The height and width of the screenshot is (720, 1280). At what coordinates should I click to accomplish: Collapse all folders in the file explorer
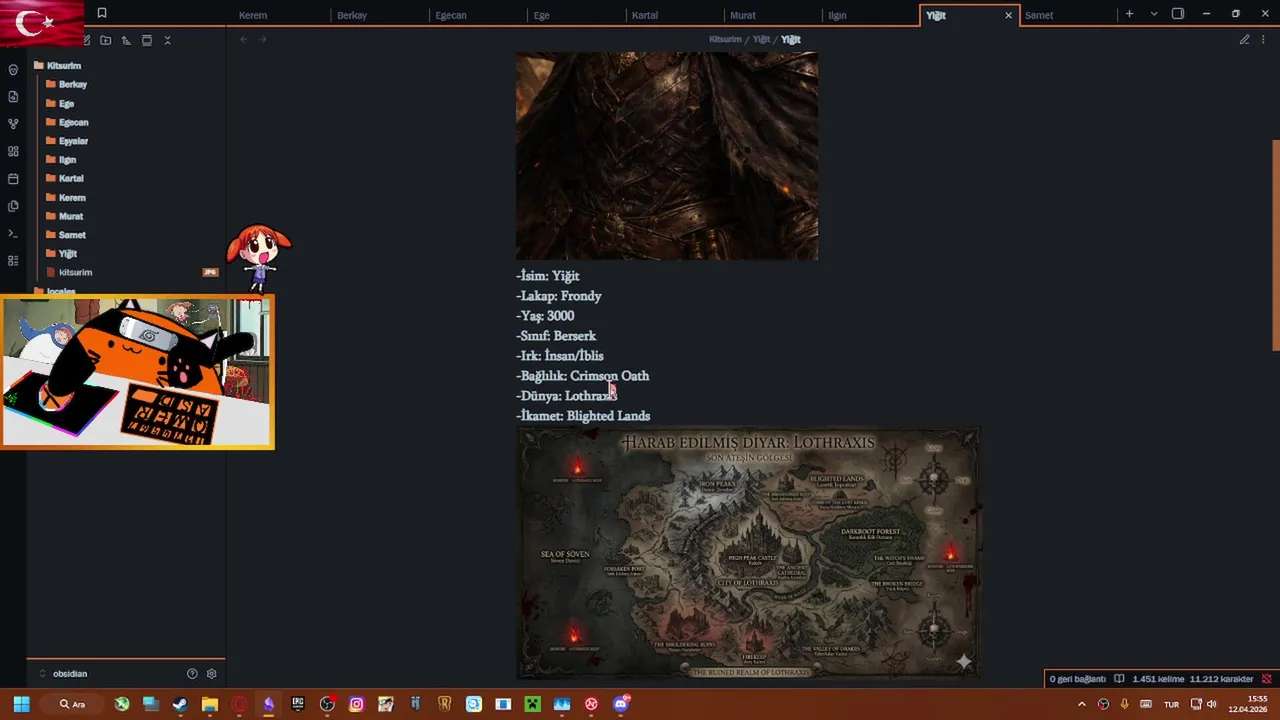click(167, 40)
